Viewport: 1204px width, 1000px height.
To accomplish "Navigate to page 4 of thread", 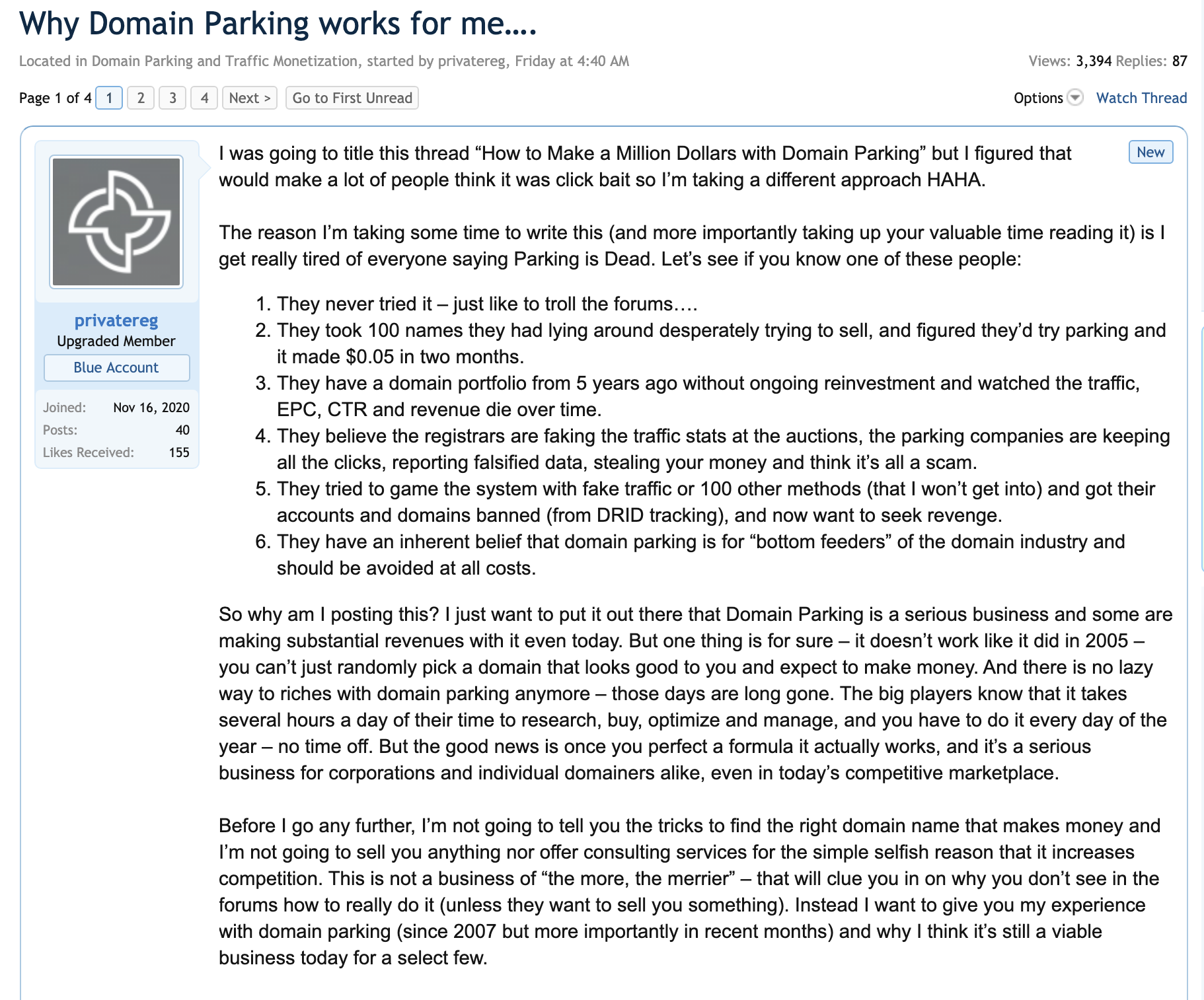I will pyautogui.click(x=204, y=98).
